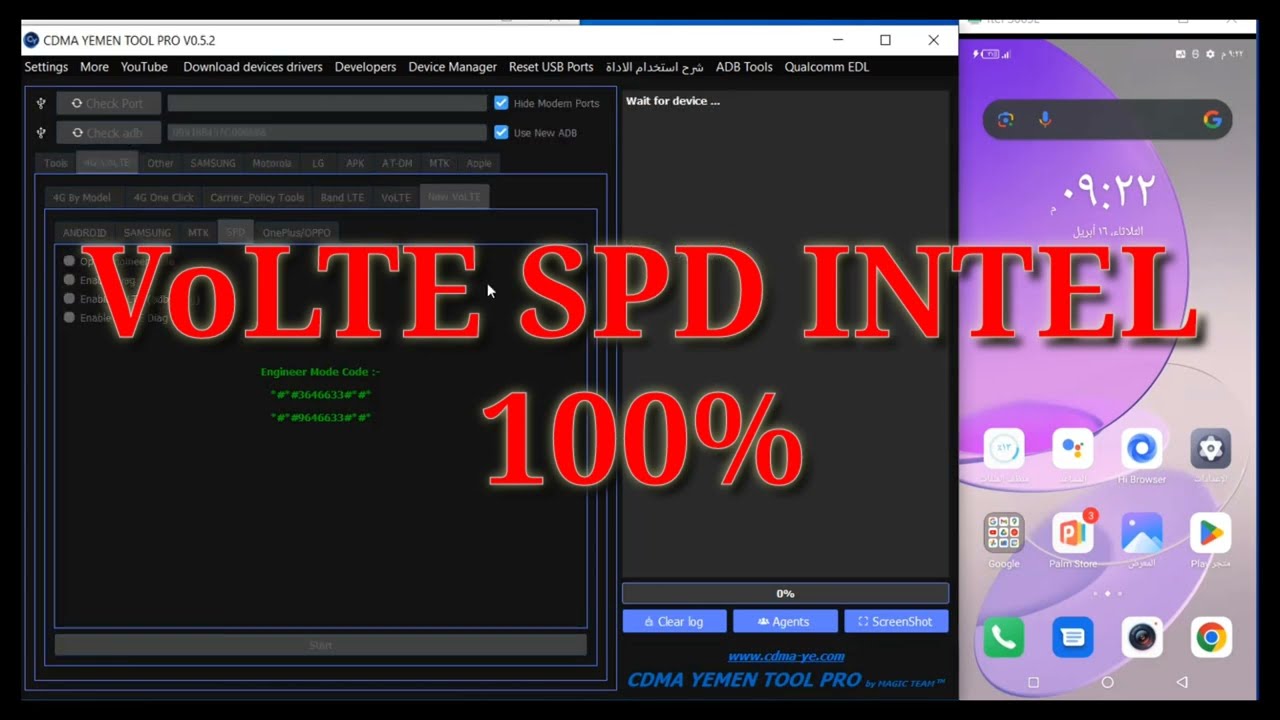Click the USB icon beside Check Port
1280x720 pixels.
pyautogui.click(x=41, y=103)
